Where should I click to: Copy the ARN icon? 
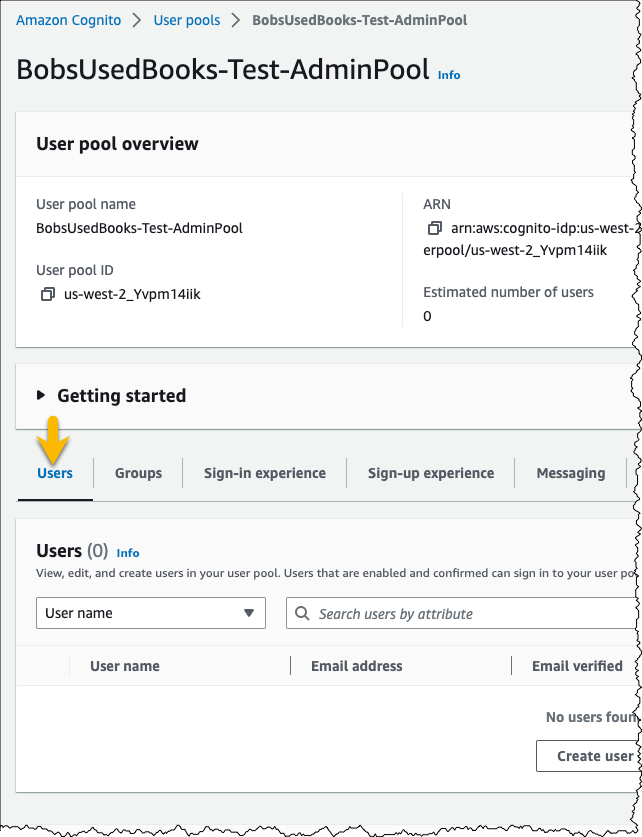pos(435,228)
